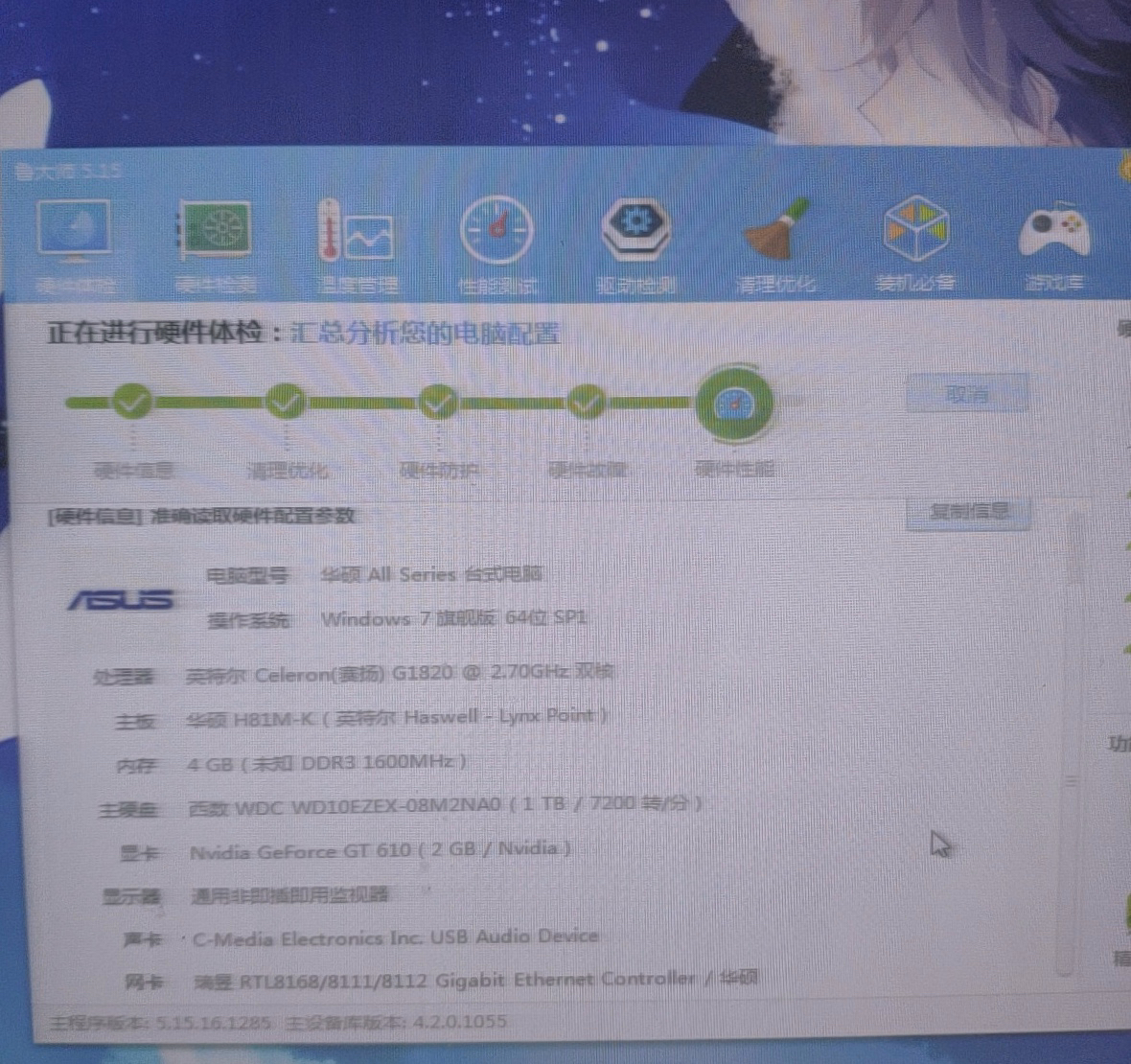This screenshot has height=1064, width=1131.
Task: Open the 硬件体检 hardware checkup tab
Action: point(75,247)
